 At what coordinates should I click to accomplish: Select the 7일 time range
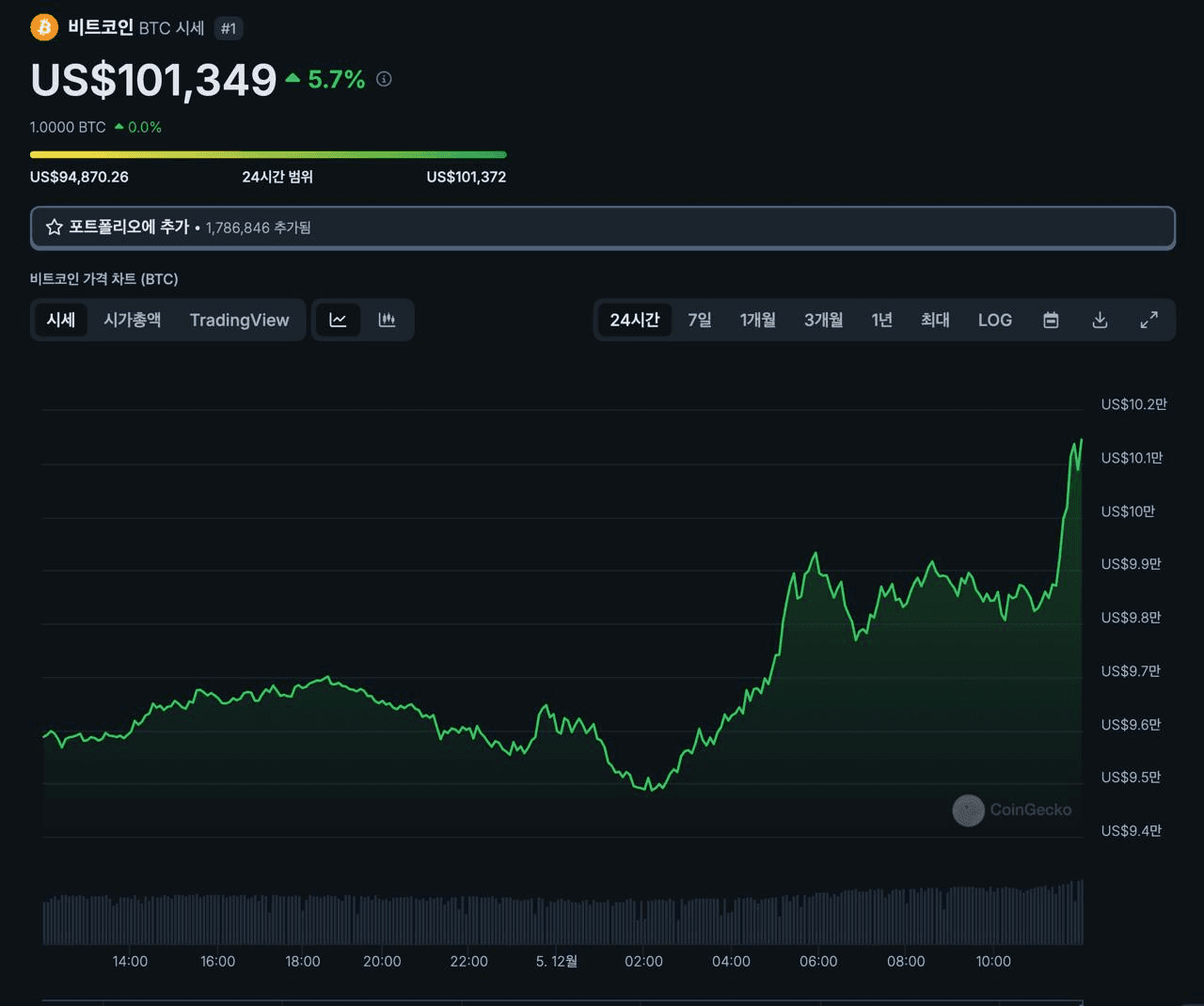pos(700,320)
